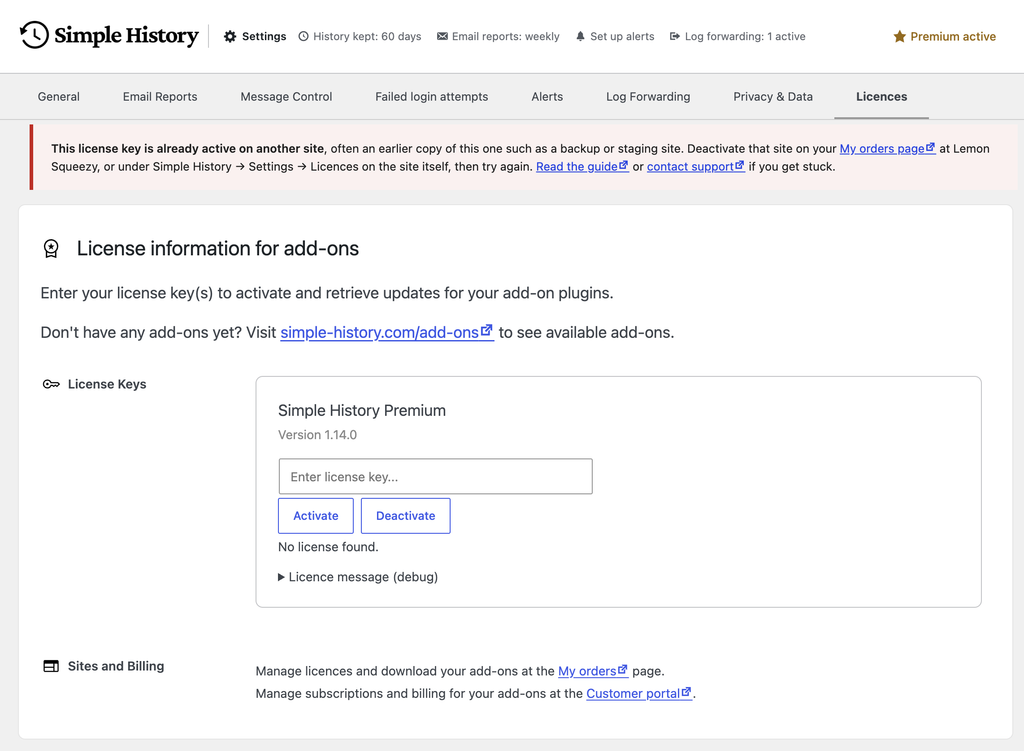
Task: Switch to the Privacy & Data tab
Action: coord(773,97)
